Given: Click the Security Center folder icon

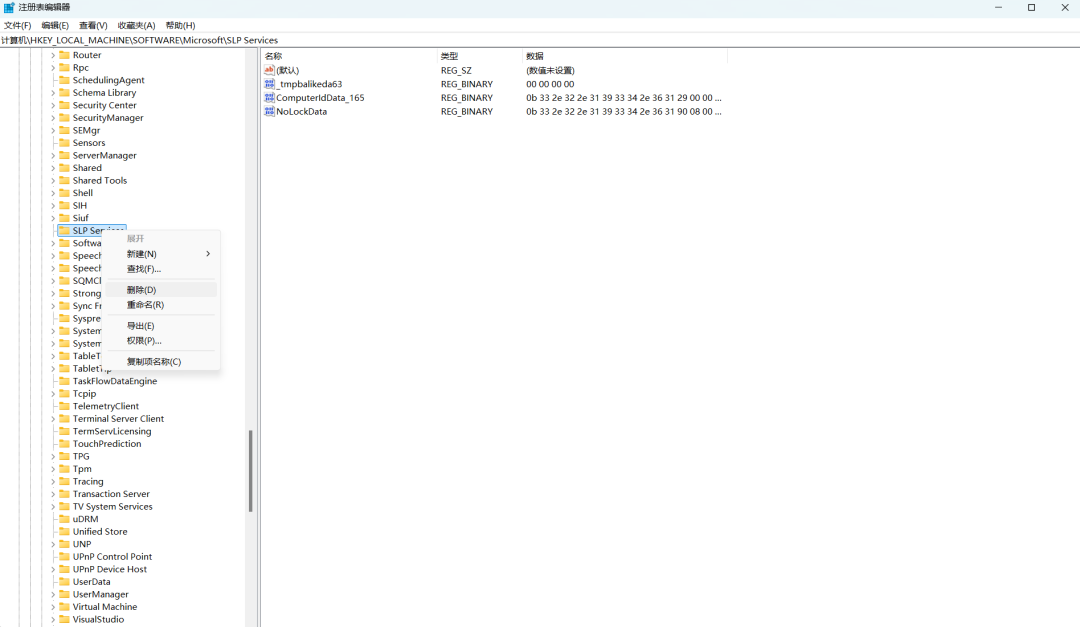Looking at the screenshot, I should (64, 105).
